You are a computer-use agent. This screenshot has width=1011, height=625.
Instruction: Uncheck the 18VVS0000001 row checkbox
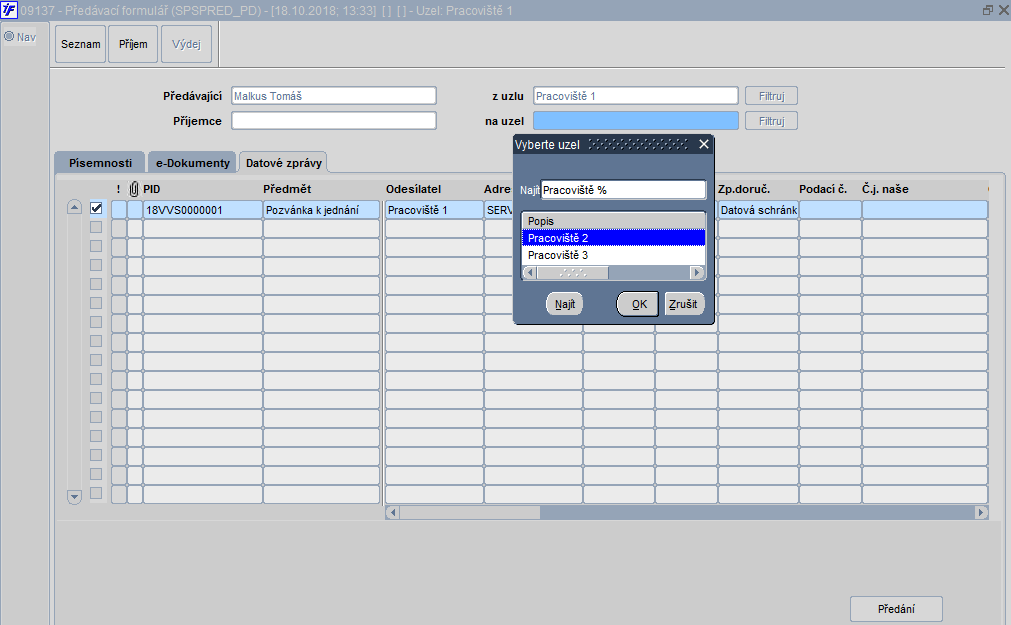coord(96,208)
